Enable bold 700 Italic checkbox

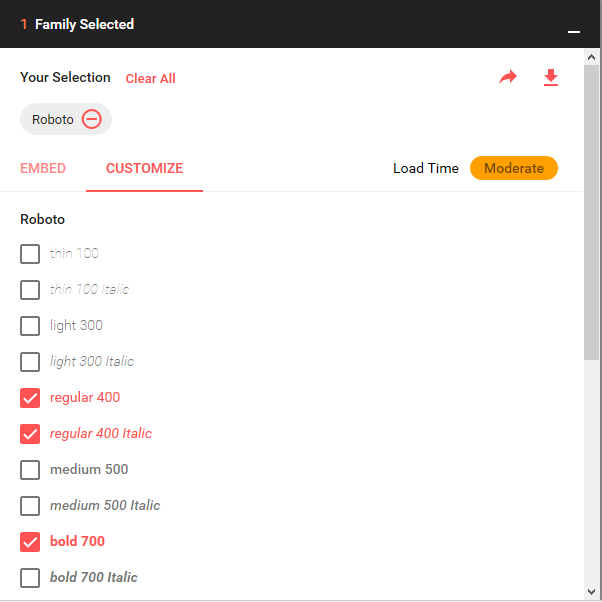[x=30, y=578]
